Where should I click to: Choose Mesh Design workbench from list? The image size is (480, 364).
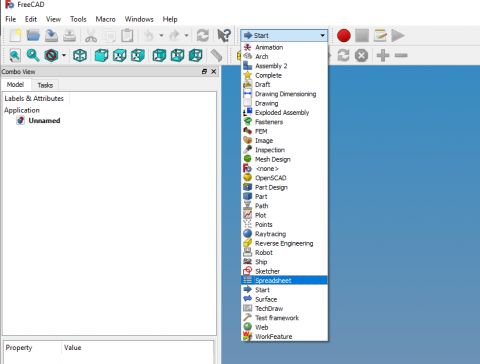[x=284, y=159]
